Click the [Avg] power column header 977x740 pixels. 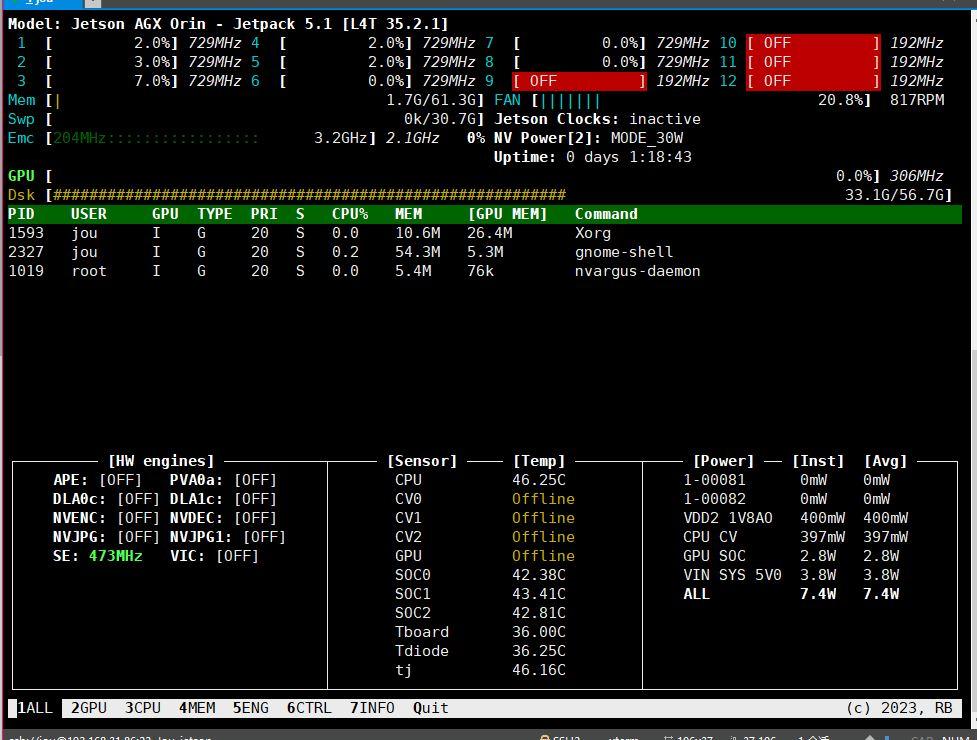click(x=885, y=461)
